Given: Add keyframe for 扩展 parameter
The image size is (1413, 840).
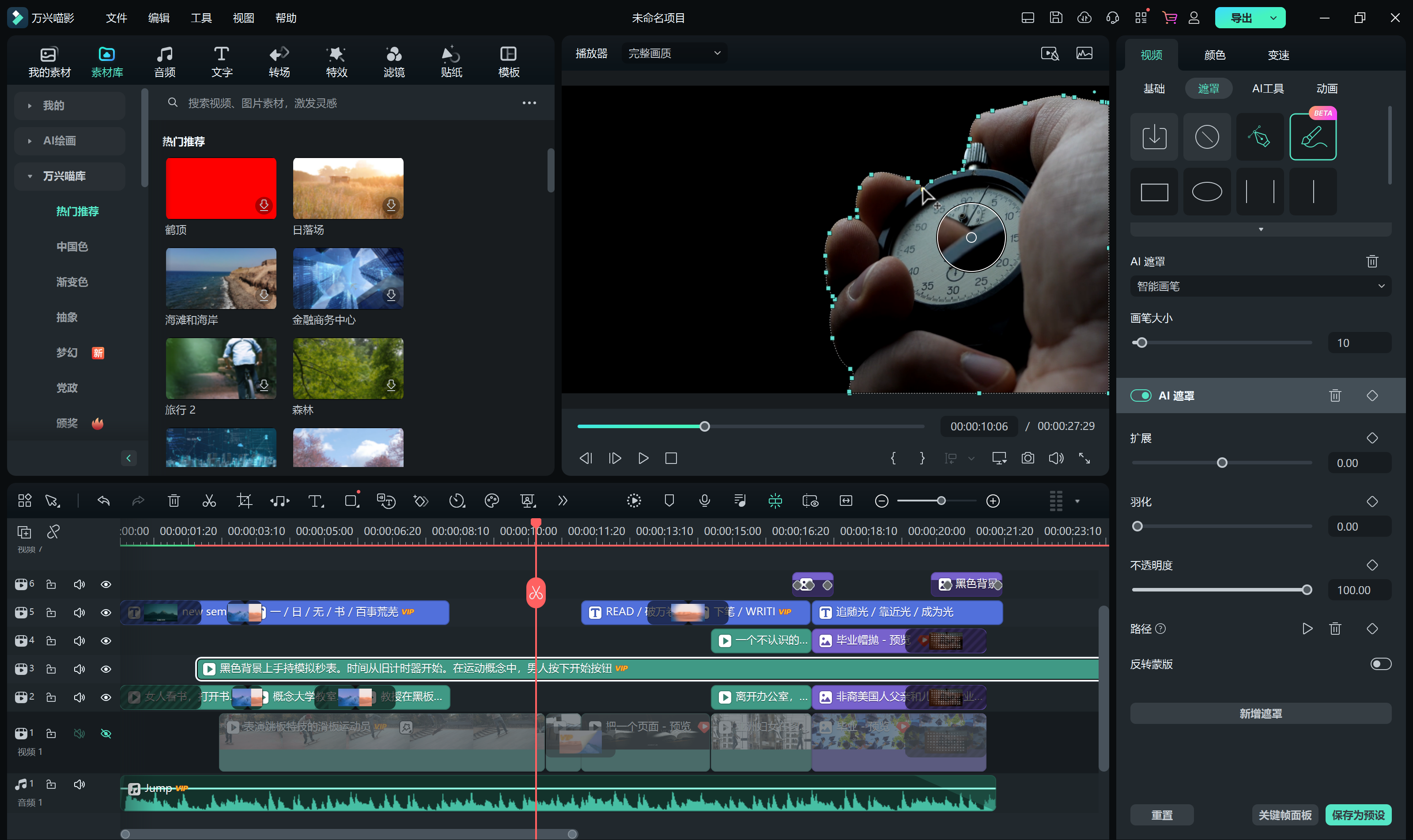Looking at the screenshot, I should click(x=1371, y=438).
